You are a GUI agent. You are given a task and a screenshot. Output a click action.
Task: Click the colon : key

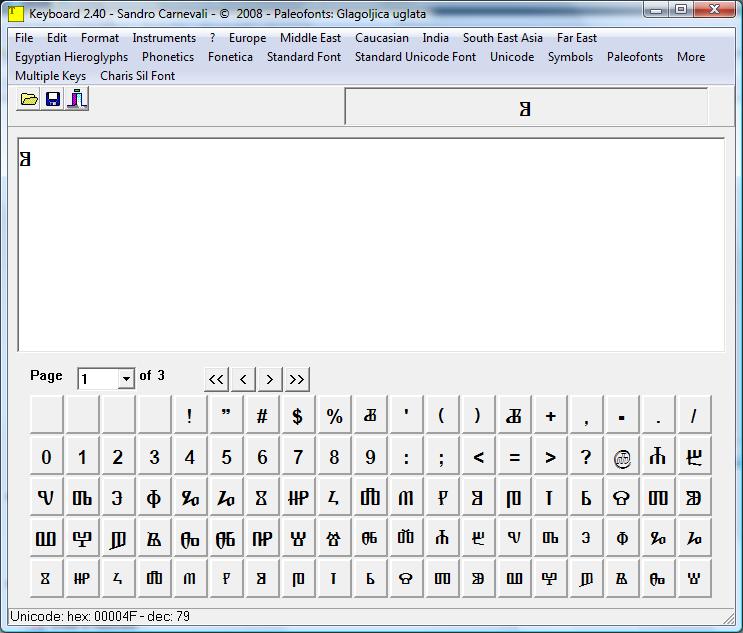click(406, 457)
